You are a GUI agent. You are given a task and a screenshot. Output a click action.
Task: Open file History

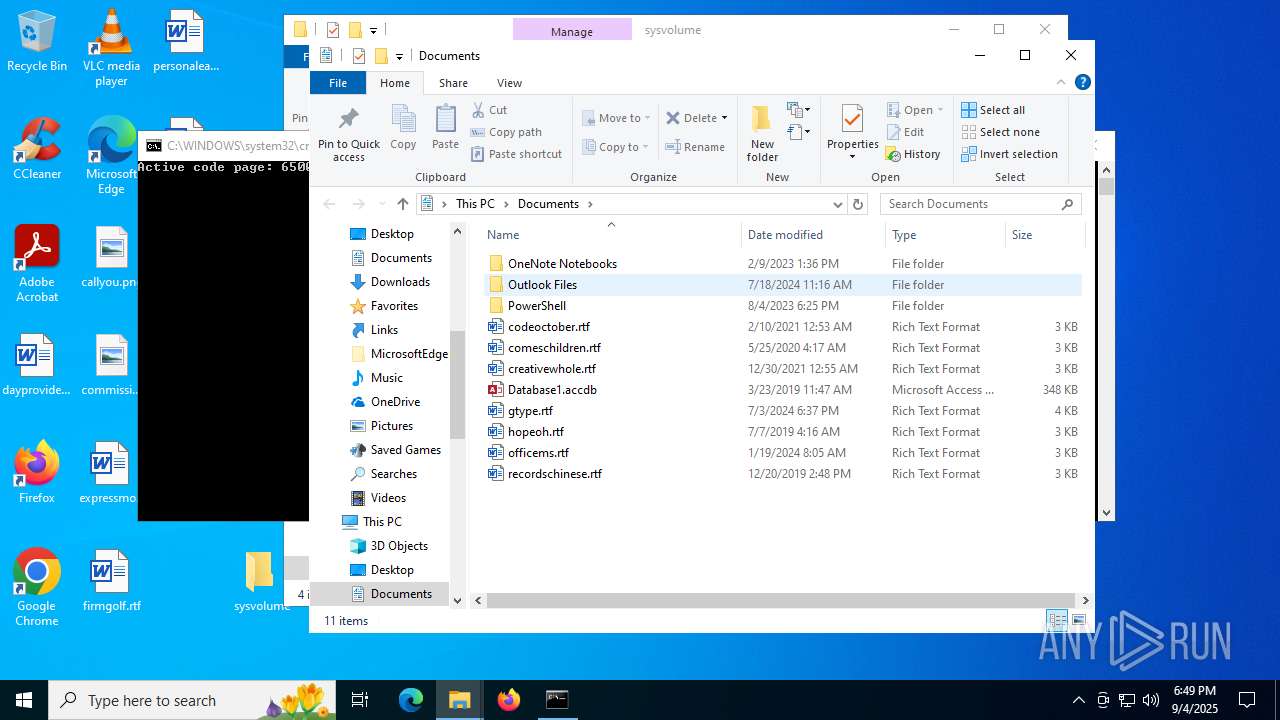click(913, 154)
